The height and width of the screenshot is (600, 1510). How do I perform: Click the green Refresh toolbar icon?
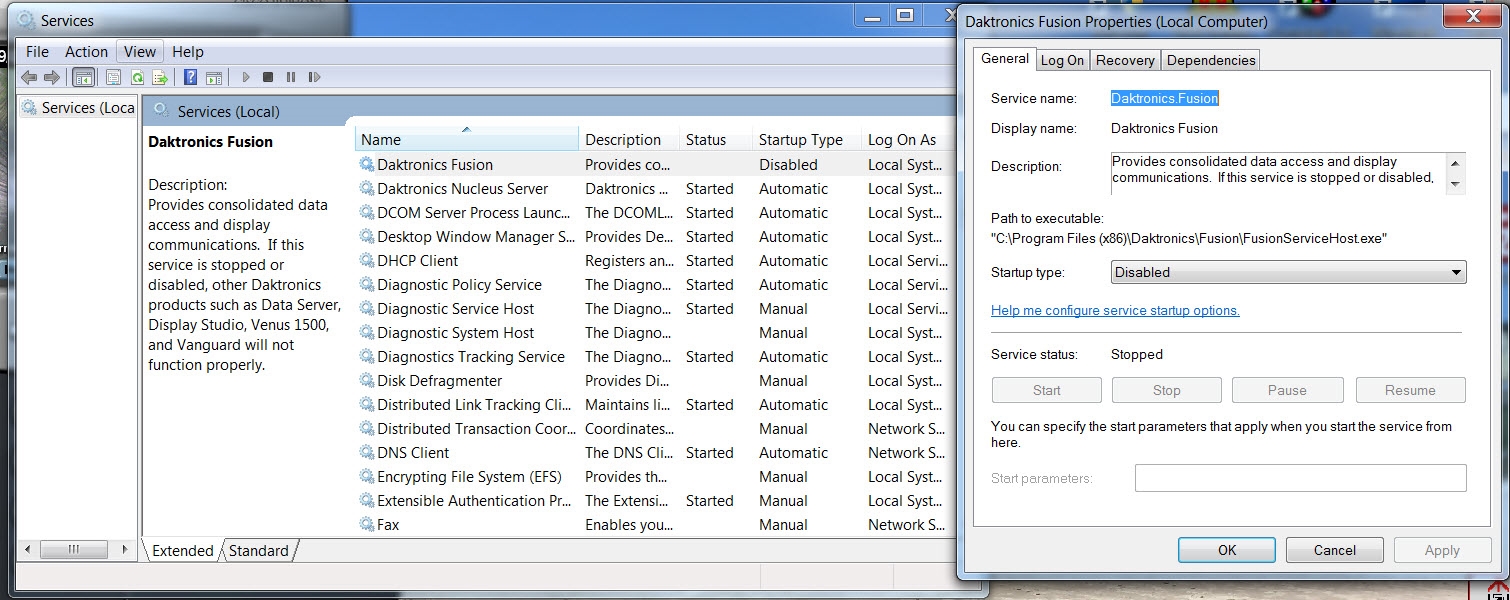click(137, 77)
